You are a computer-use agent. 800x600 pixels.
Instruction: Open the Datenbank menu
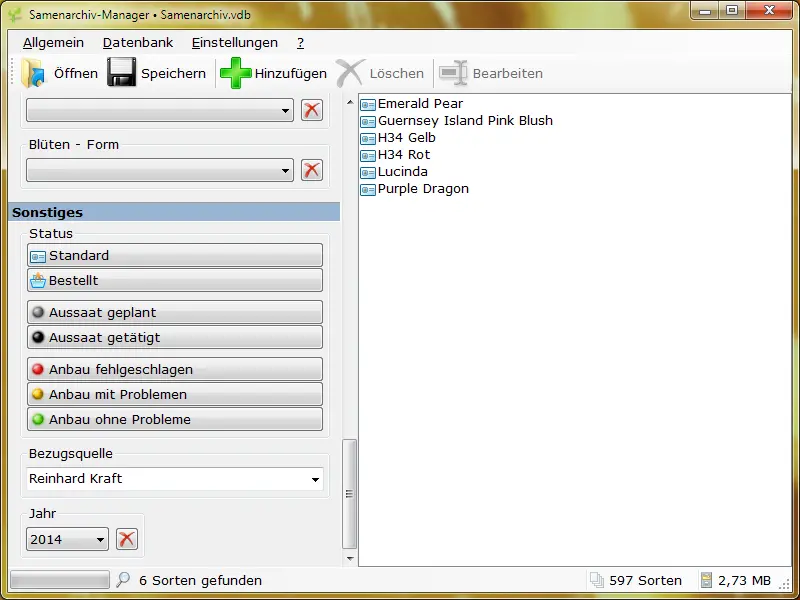click(138, 43)
